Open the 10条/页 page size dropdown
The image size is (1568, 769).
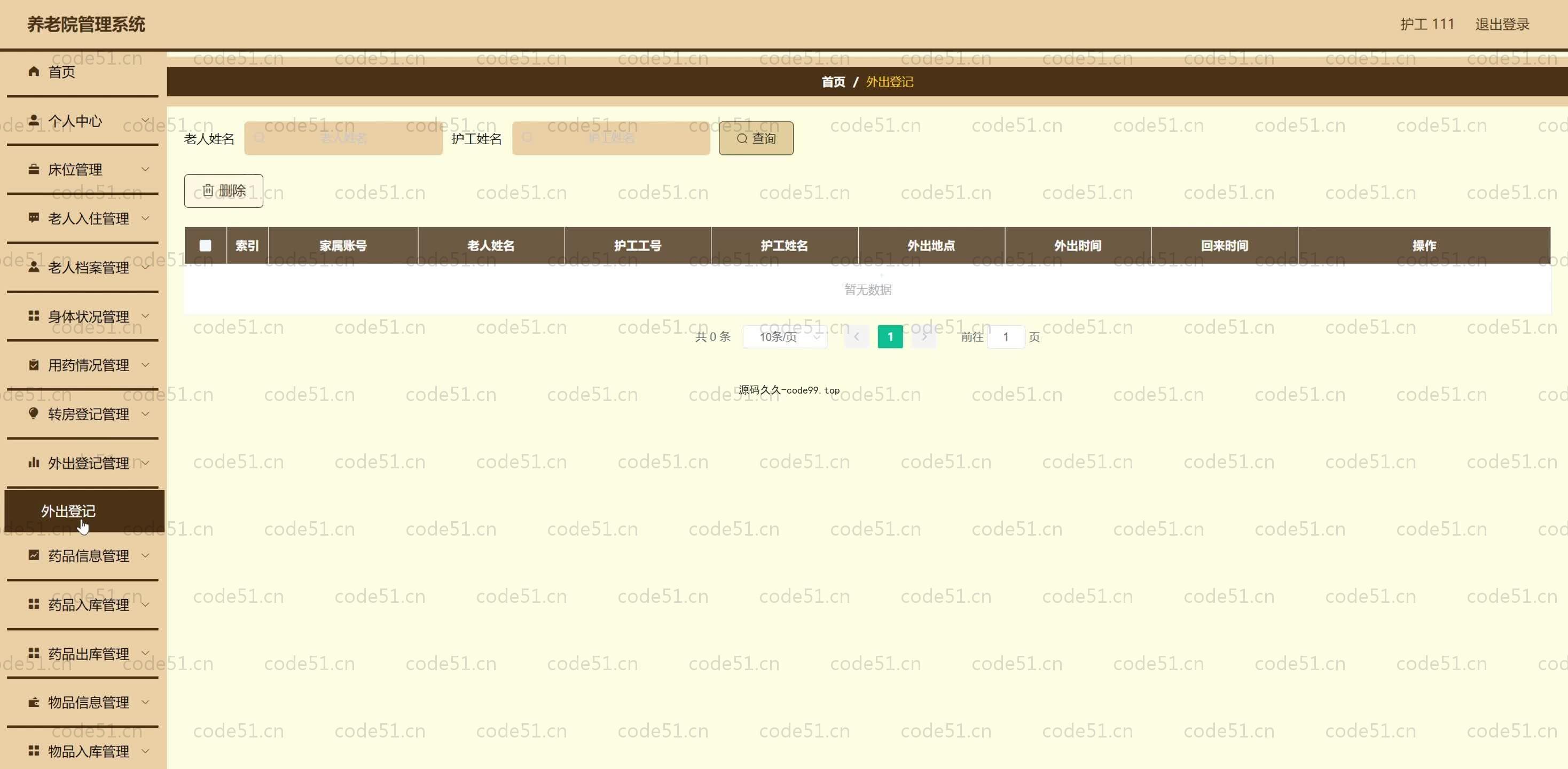tap(785, 336)
